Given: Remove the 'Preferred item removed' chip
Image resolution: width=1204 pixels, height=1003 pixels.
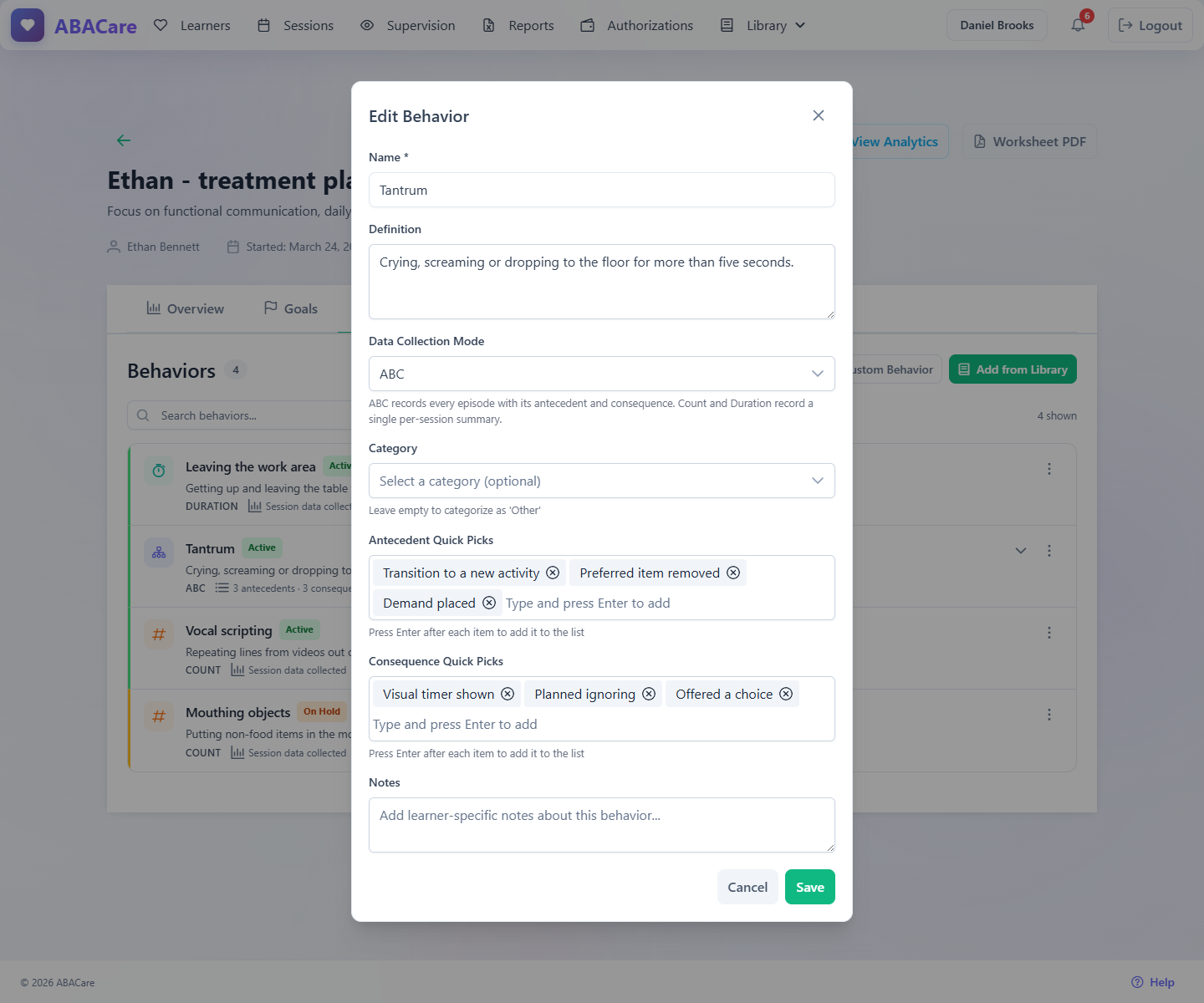Looking at the screenshot, I should [733, 573].
